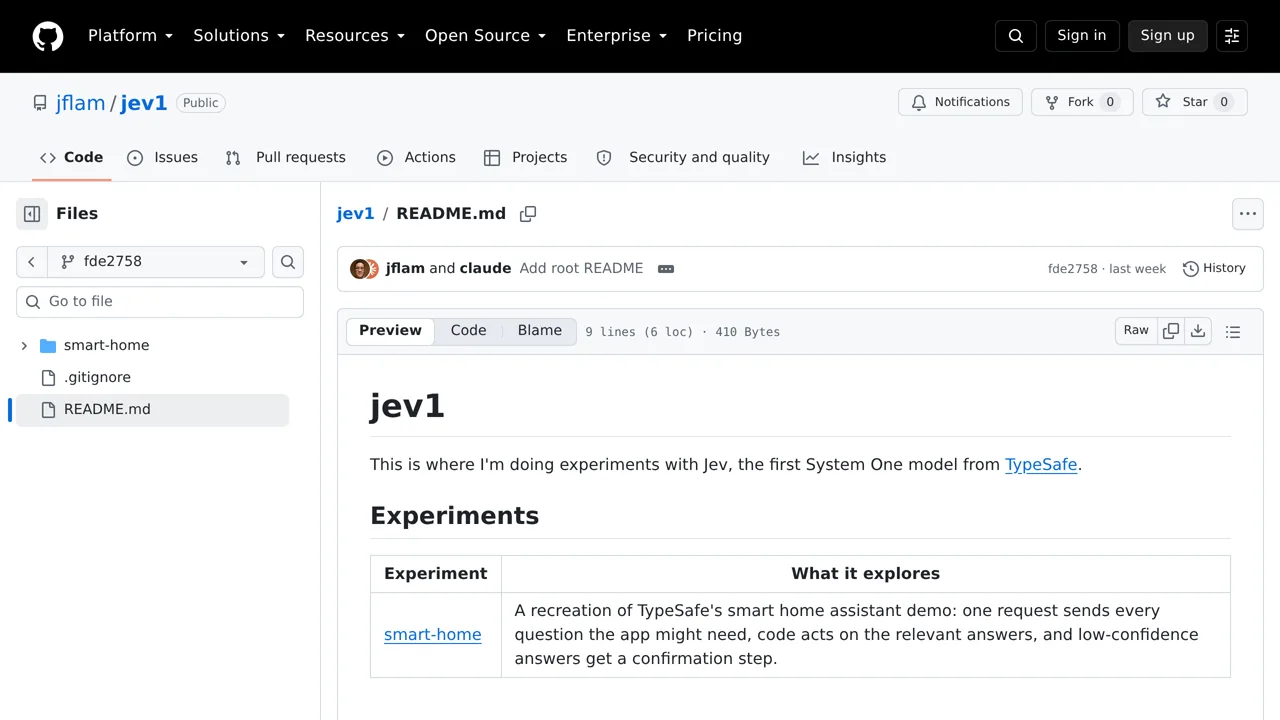Search files with the magnifier button
1280x720 pixels.
point(288,262)
